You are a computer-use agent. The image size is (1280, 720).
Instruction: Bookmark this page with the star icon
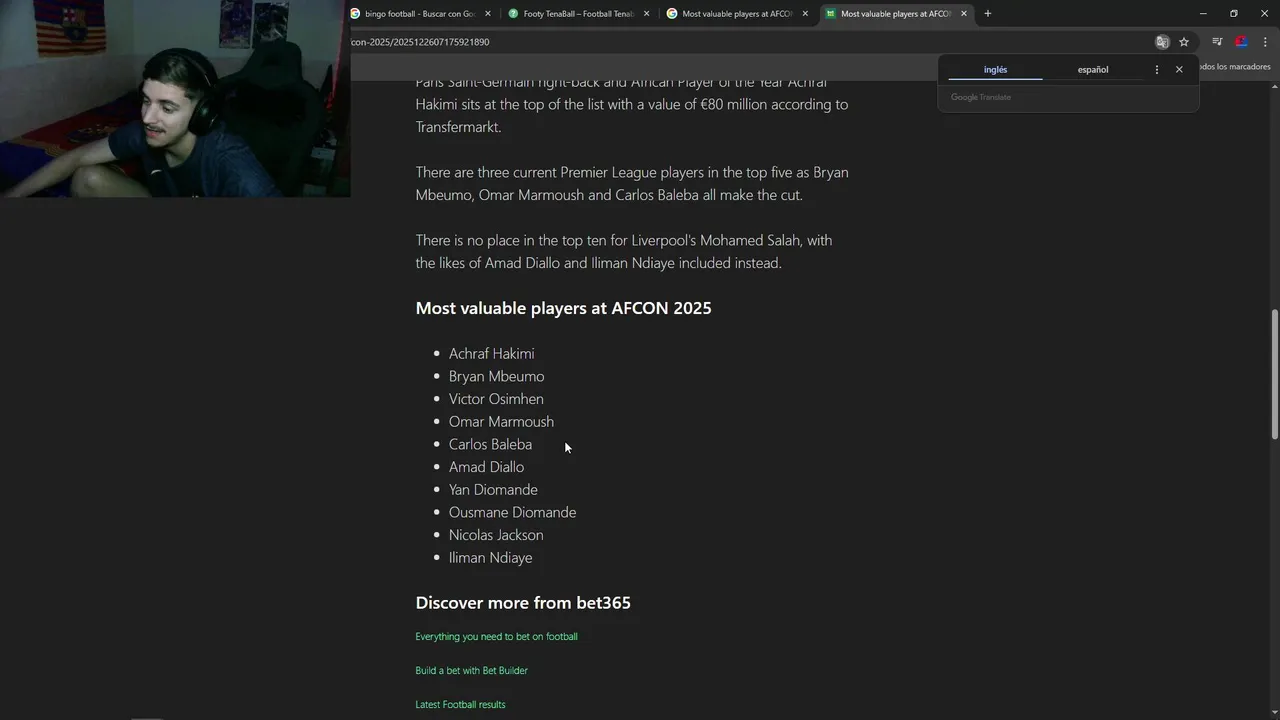[1184, 42]
